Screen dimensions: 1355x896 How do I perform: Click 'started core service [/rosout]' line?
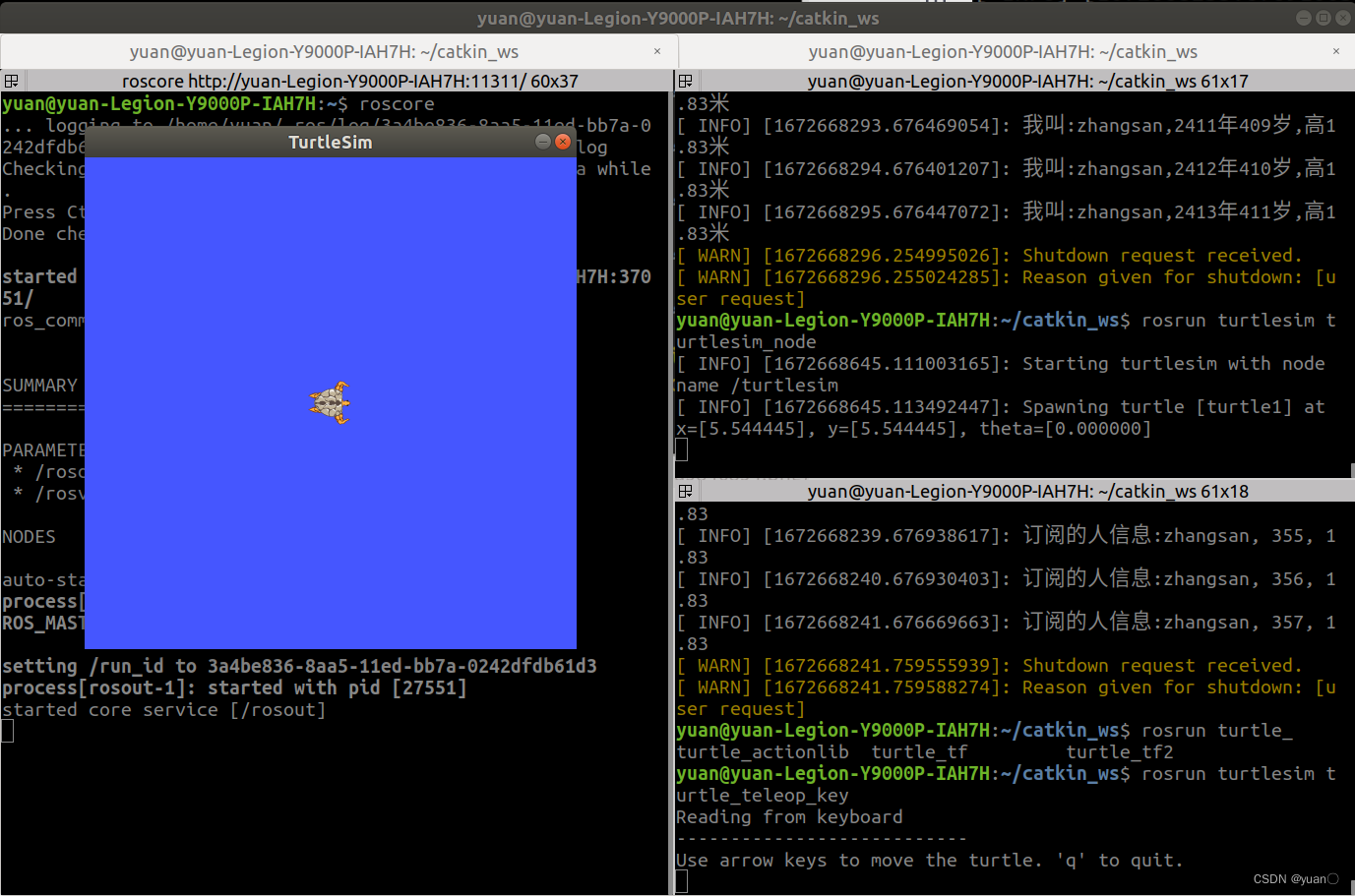point(163,709)
